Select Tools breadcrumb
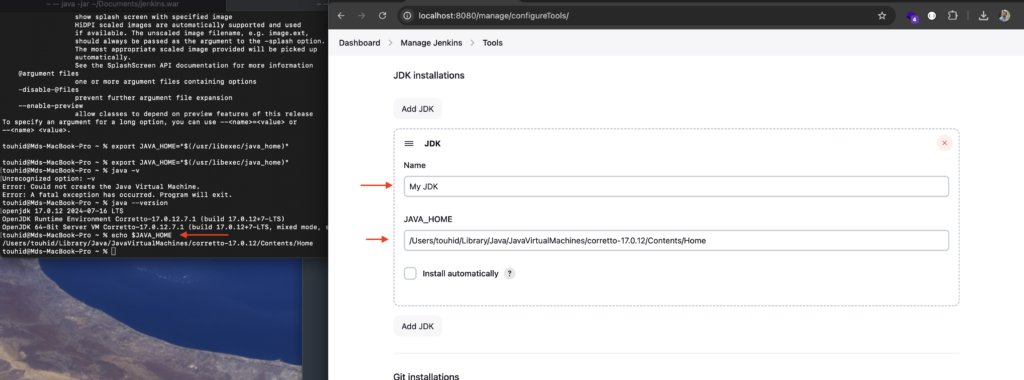Viewport: 1024px width, 380px height. click(x=492, y=43)
